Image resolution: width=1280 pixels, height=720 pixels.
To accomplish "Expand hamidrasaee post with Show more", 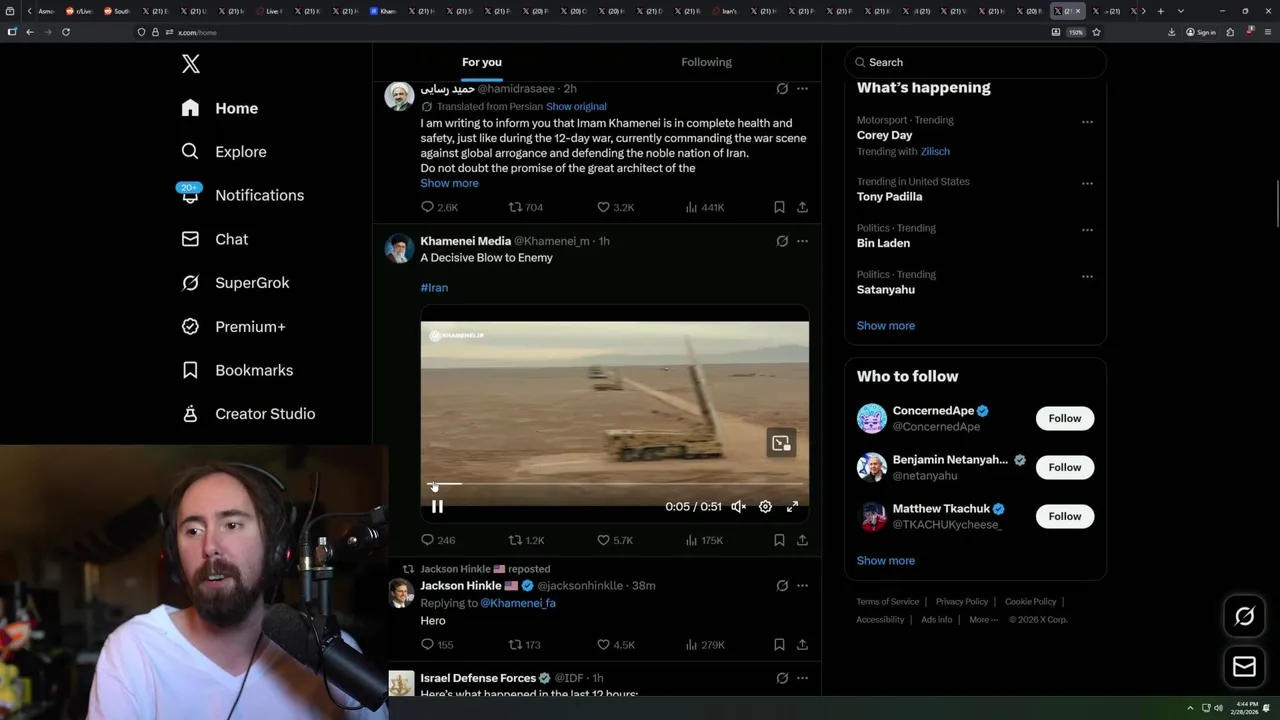I will click(x=449, y=183).
